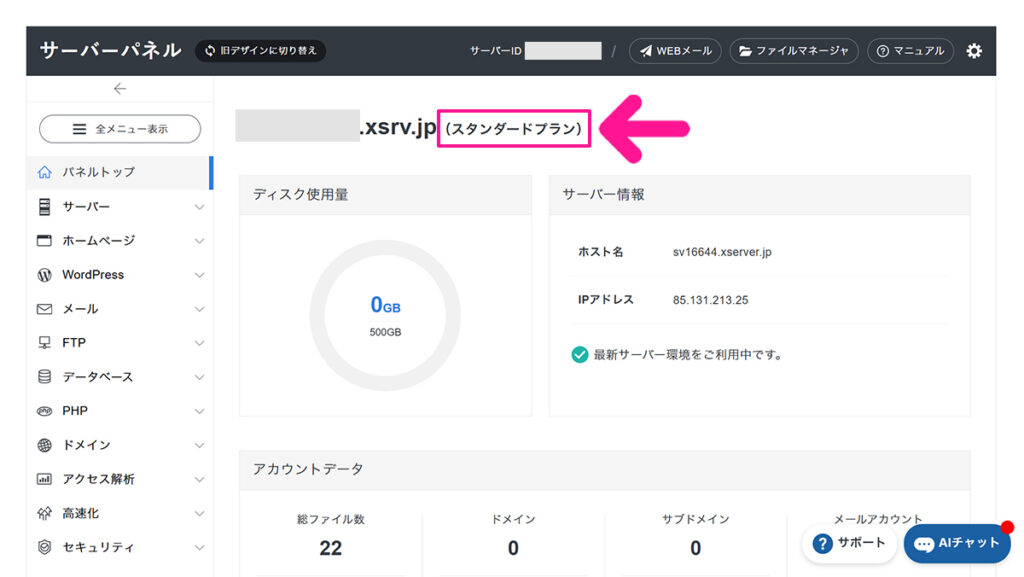The height and width of the screenshot is (577, 1024).
Task: Select パネルトップ in the sidebar
Action: click(x=98, y=172)
